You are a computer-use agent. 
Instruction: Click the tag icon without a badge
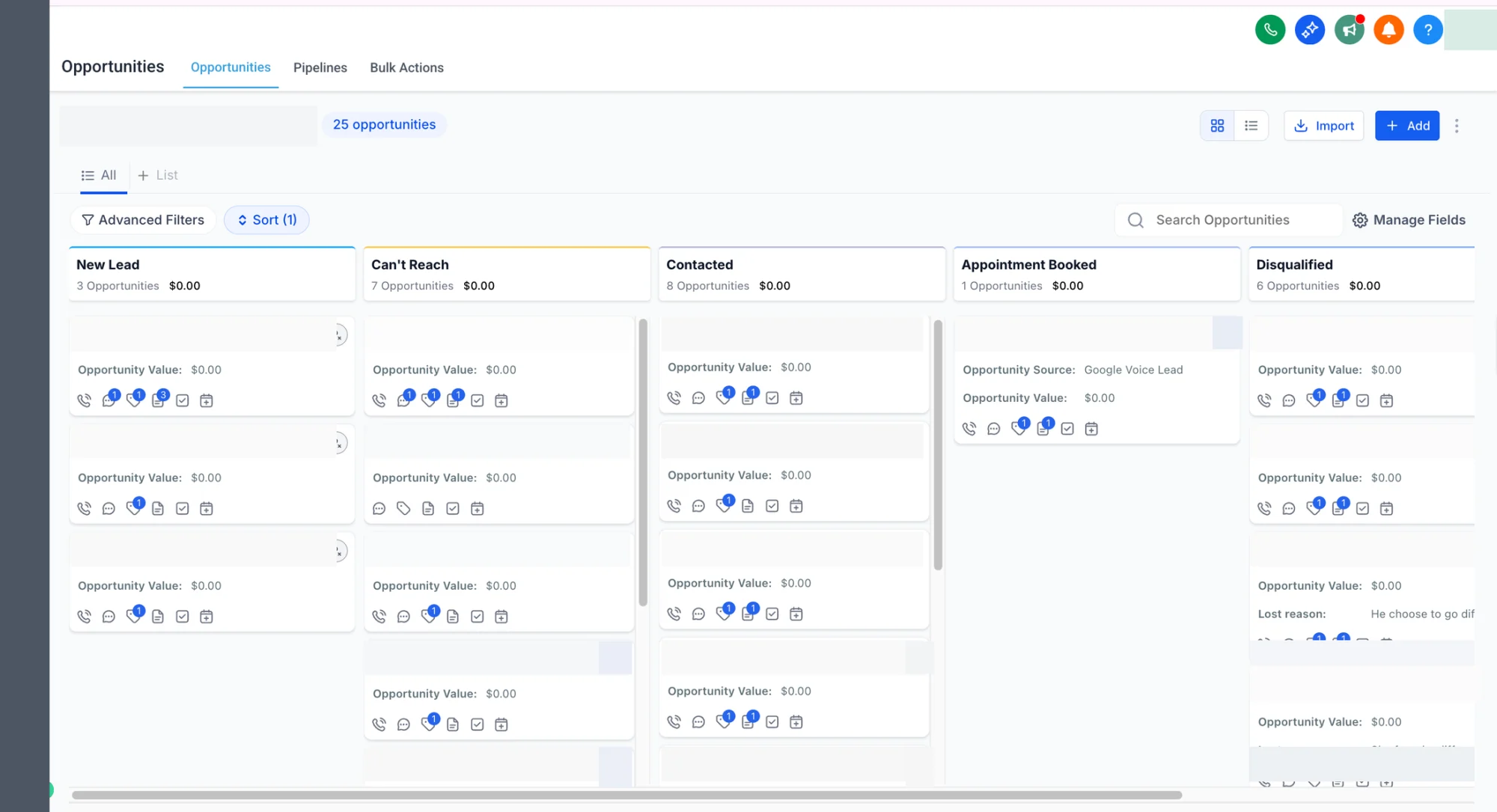pos(403,509)
